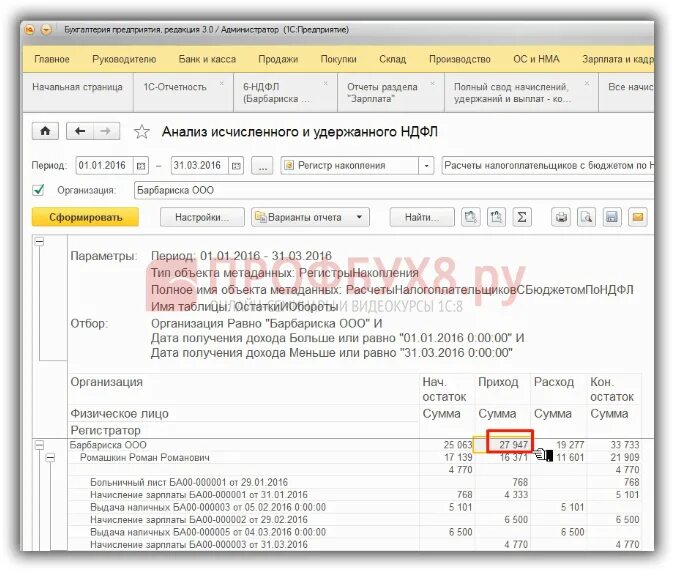Close the 6-НДФЛ tab
This screenshot has width=674, height=571.
pos(326,83)
